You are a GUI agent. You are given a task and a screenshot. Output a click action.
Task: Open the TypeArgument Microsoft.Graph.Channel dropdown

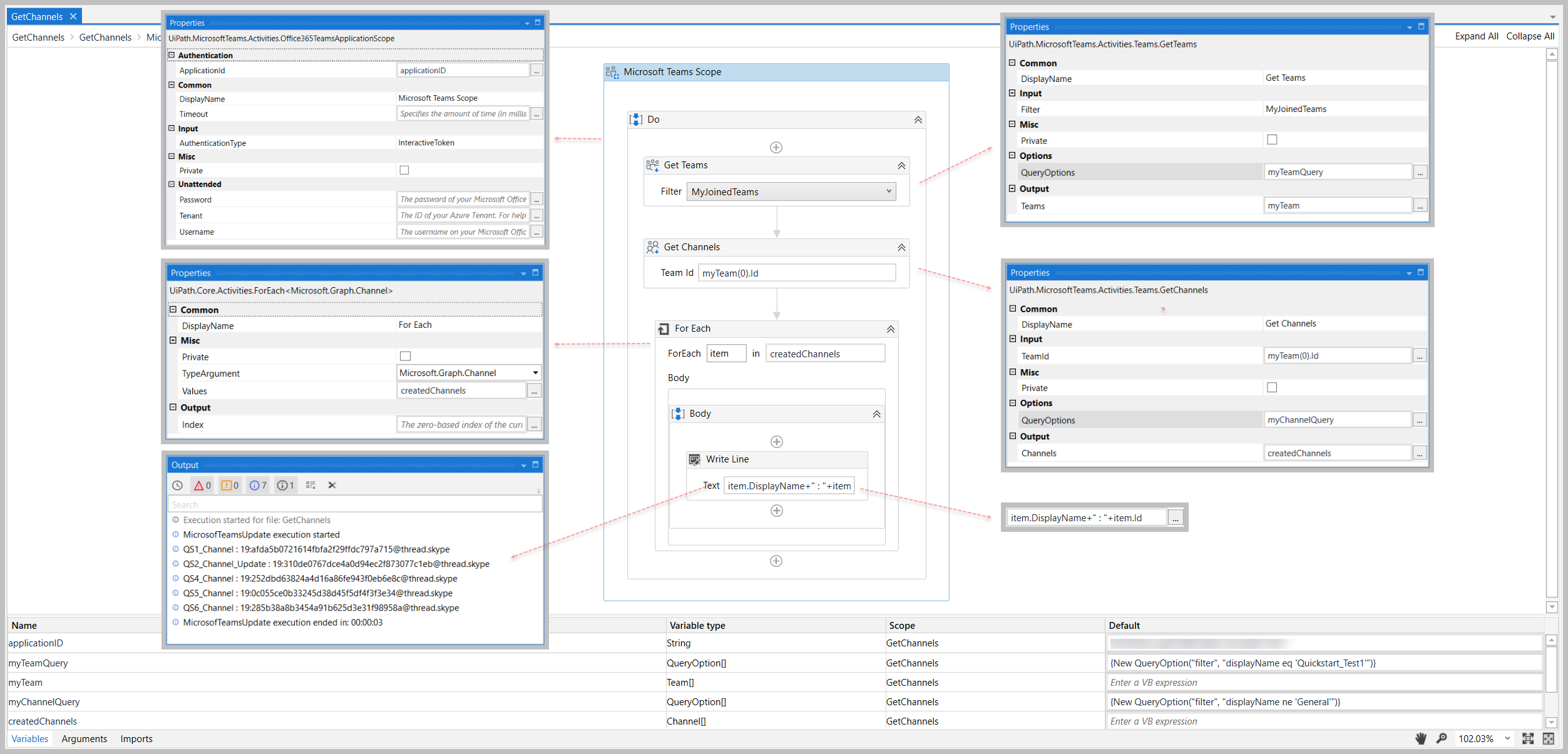[x=536, y=373]
